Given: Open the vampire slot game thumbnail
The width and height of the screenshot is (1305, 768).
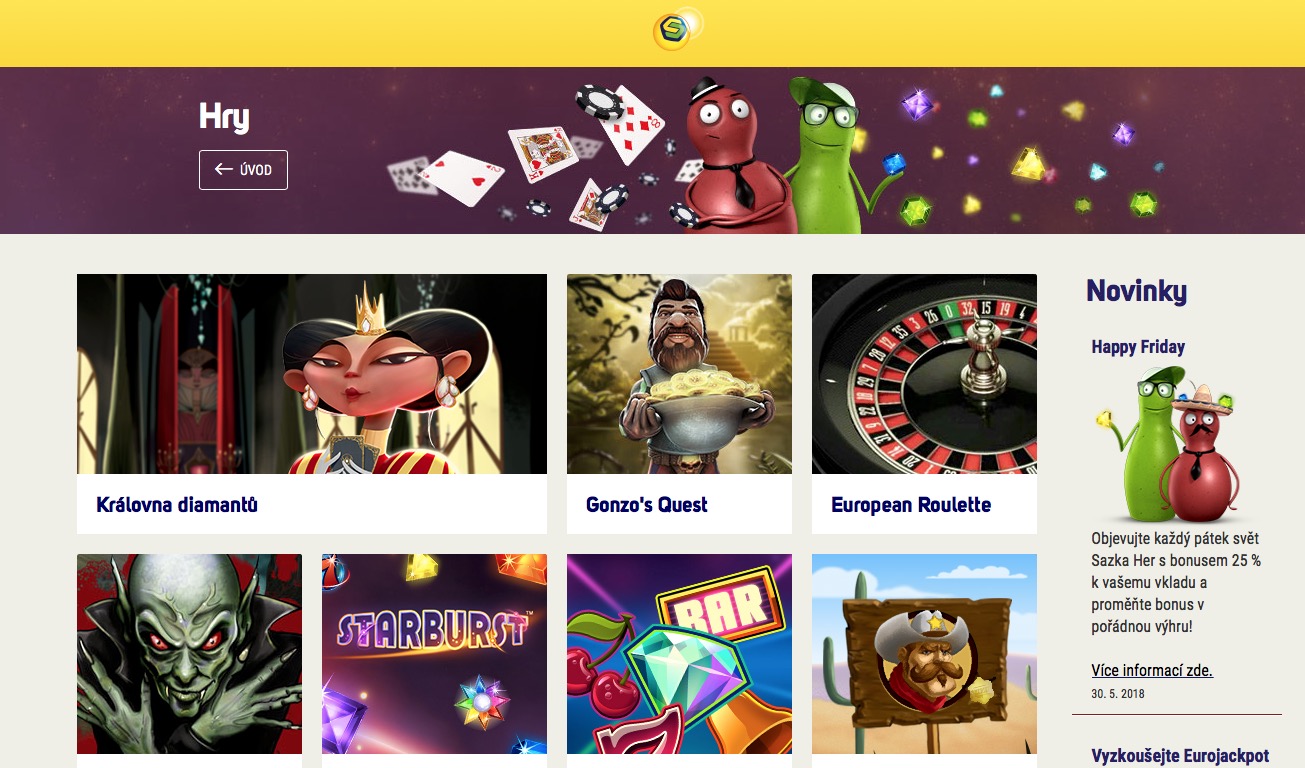Looking at the screenshot, I should (189, 654).
